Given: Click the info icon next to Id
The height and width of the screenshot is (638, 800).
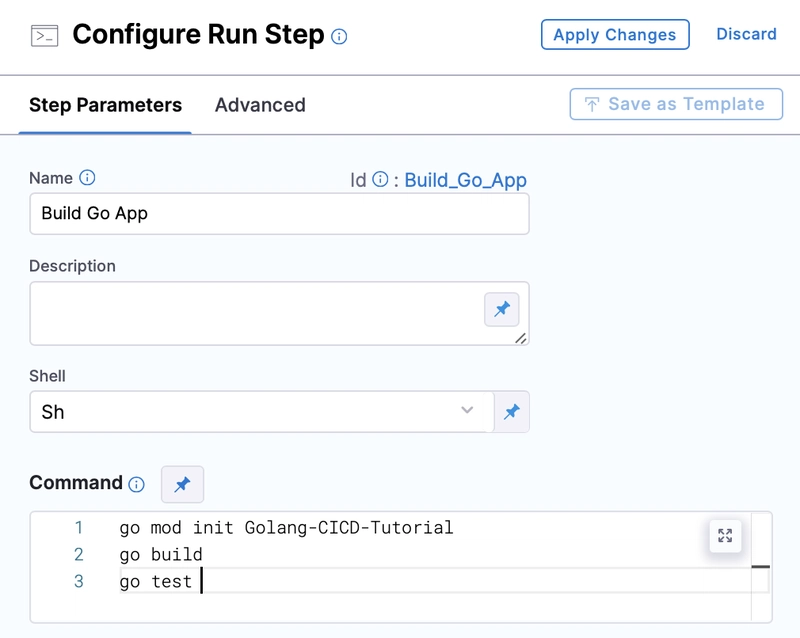Looking at the screenshot, I should coord(380,180).
